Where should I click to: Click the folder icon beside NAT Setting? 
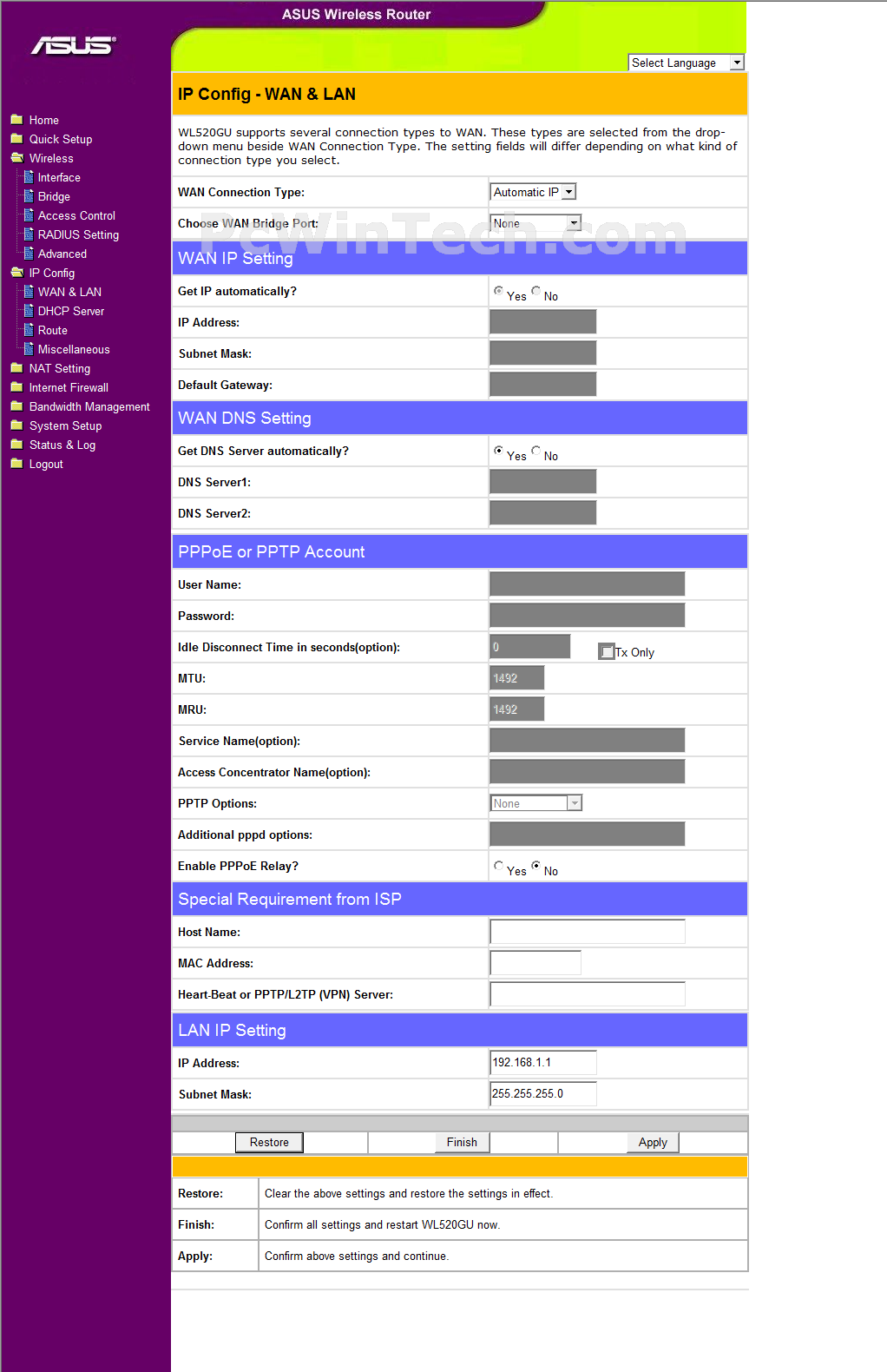click(16, 367)
